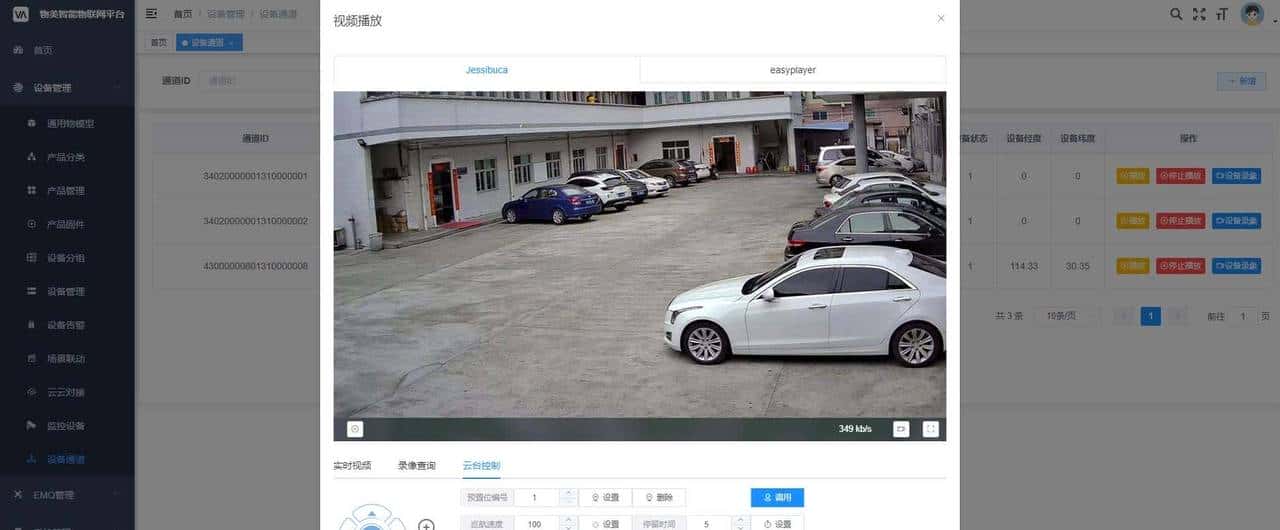Click the PTZ up direction arrow
Image resolution: width=1280 pixels, height=530 pixels.
tap(371, 514)
